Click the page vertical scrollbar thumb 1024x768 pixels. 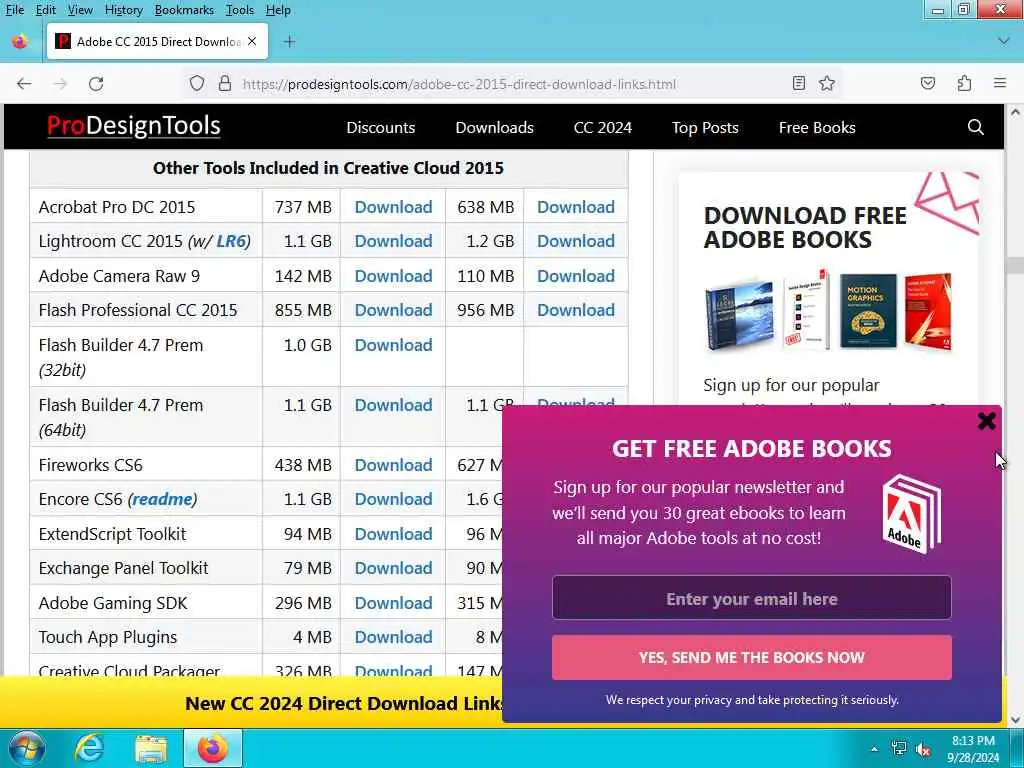click(x=1015, y=265)
